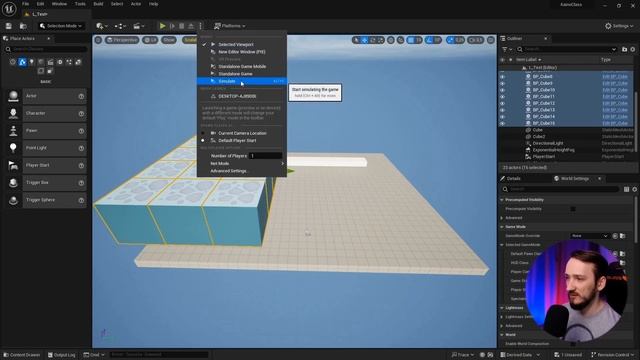Open the Net Mode submenu
Screen dimensions: 640x360
click(x=242, y=164)
